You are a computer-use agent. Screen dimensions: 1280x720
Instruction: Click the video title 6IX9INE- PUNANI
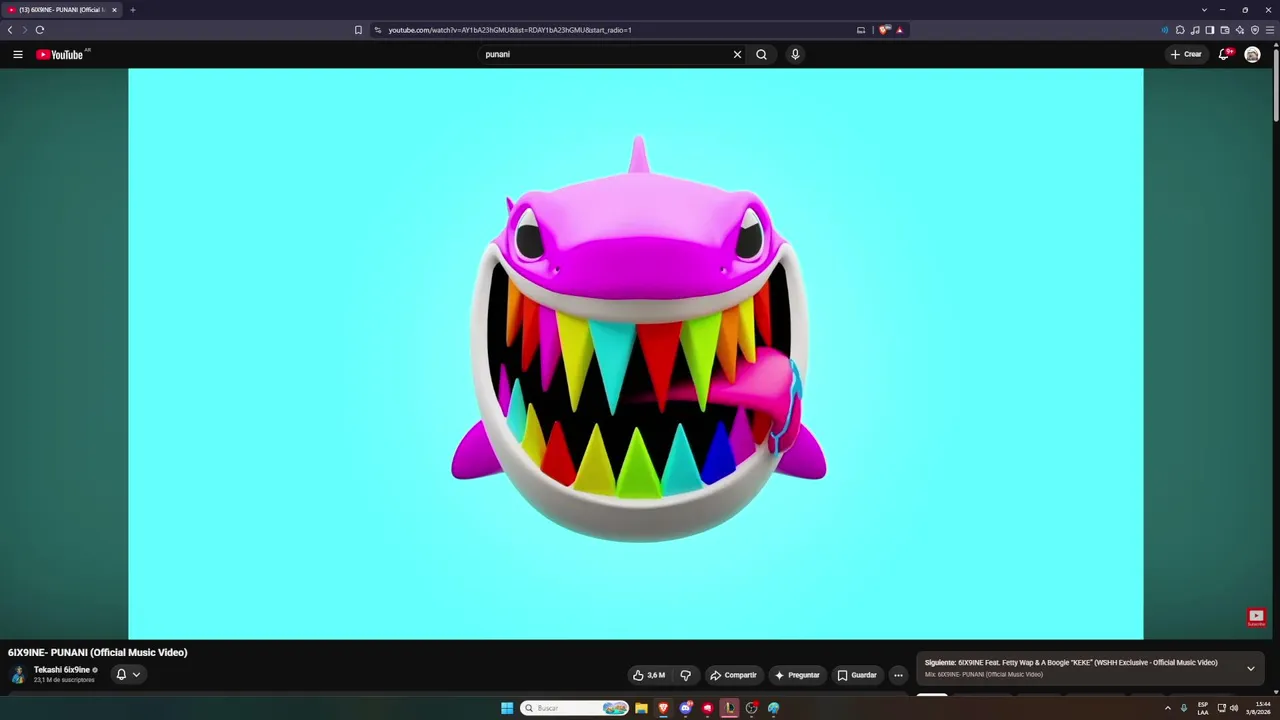tap(98, 652)
